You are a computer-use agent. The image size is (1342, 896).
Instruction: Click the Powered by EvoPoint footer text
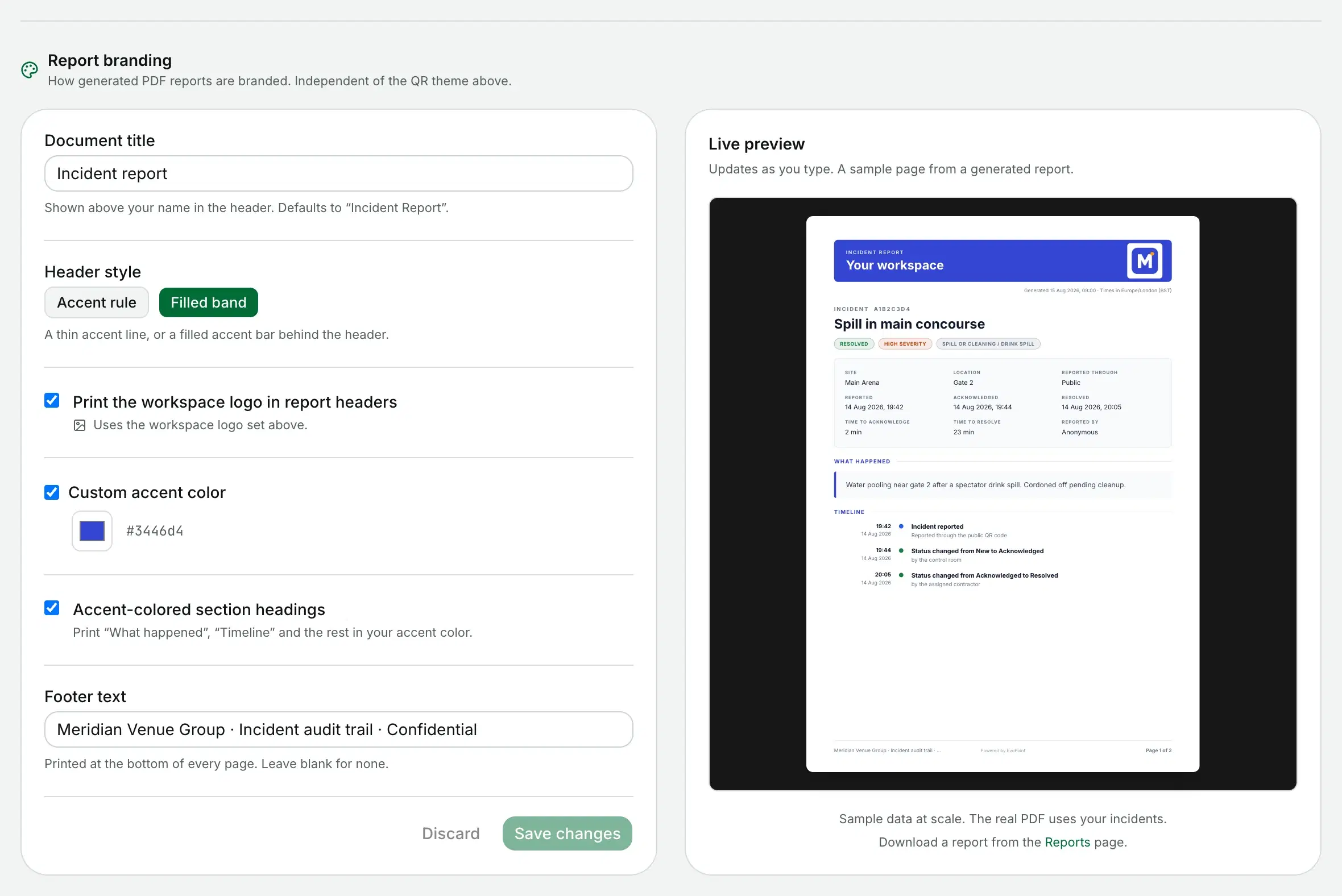point(1003,750)
